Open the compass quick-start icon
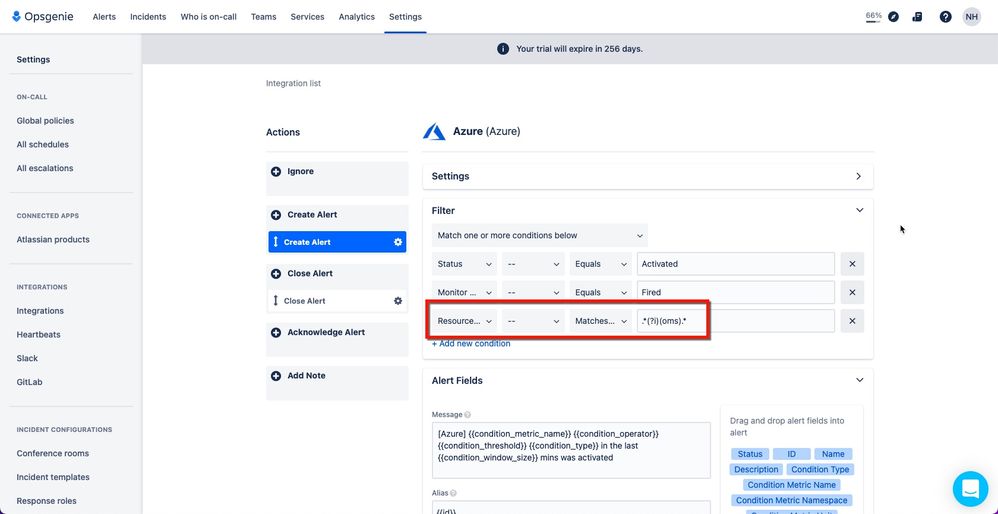Viewport: 998px width, 514px height. click(893, 17)
